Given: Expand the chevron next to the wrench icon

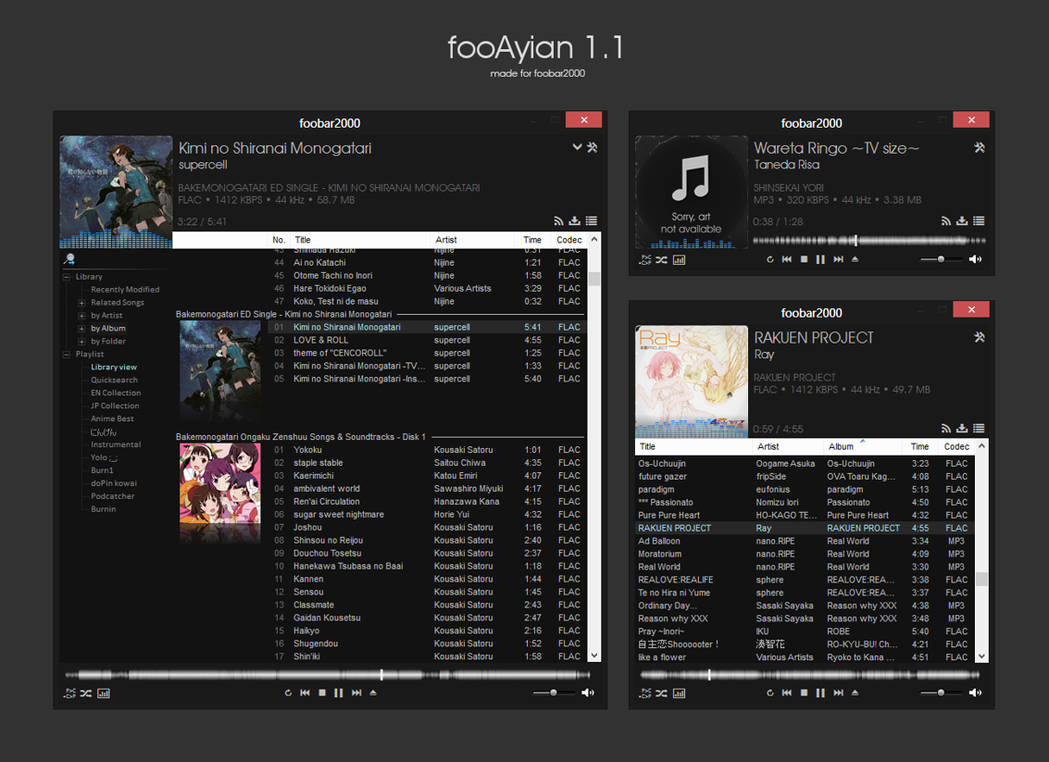Looking at the screenshot, I should point(577,146).
